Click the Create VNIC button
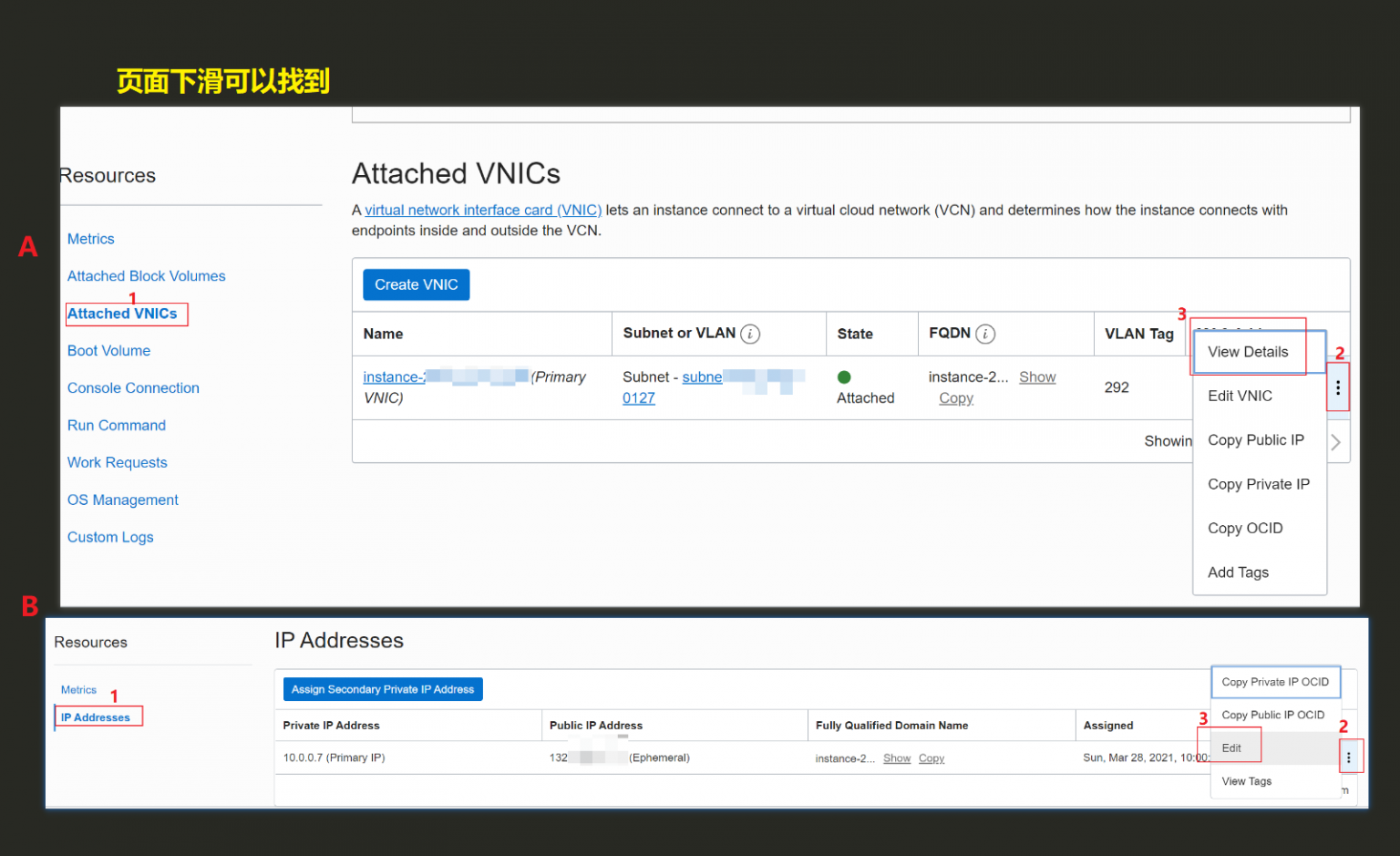 (x=417, y=284)
